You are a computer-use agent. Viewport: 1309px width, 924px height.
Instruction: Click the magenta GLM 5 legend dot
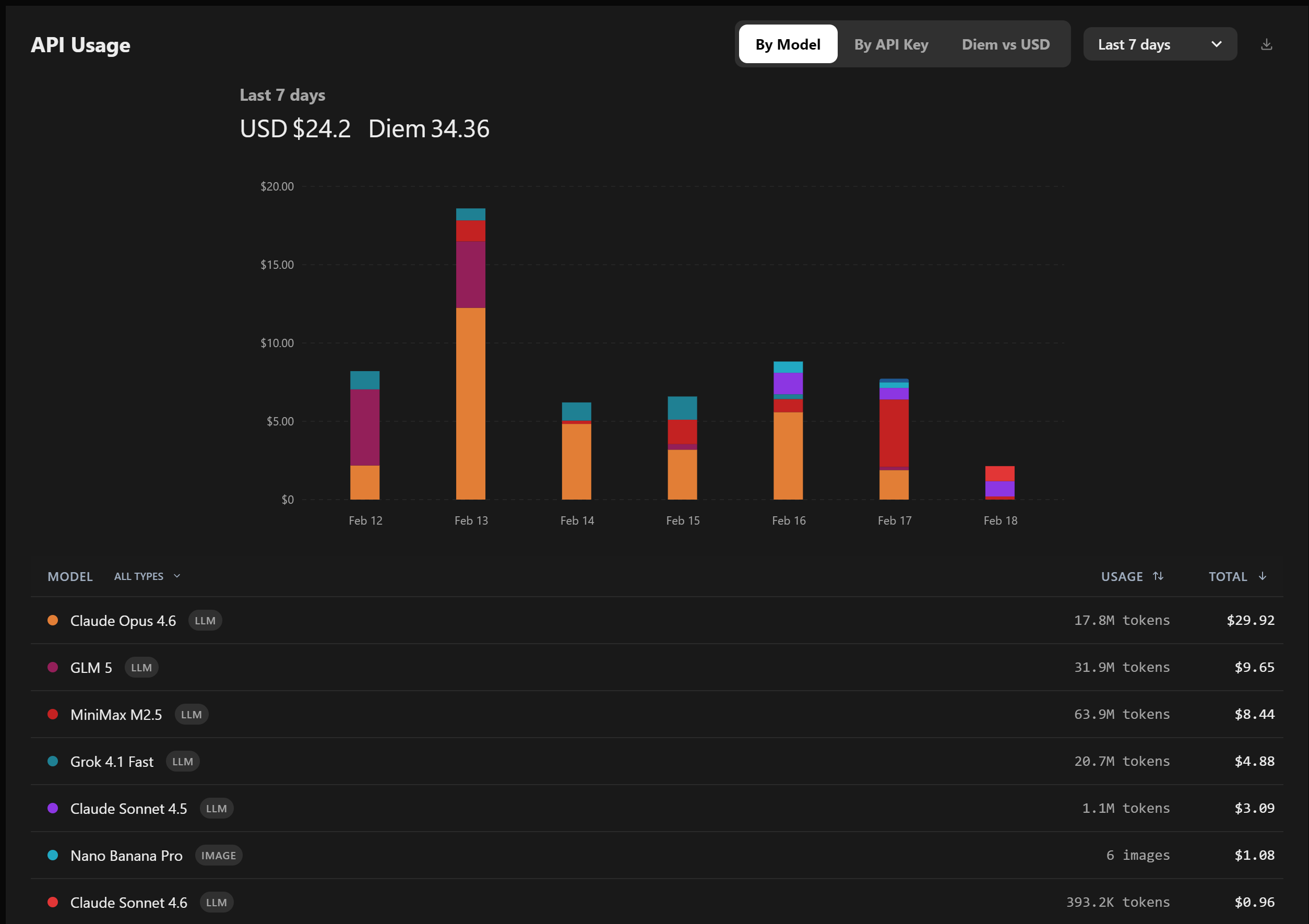(52, 667)
